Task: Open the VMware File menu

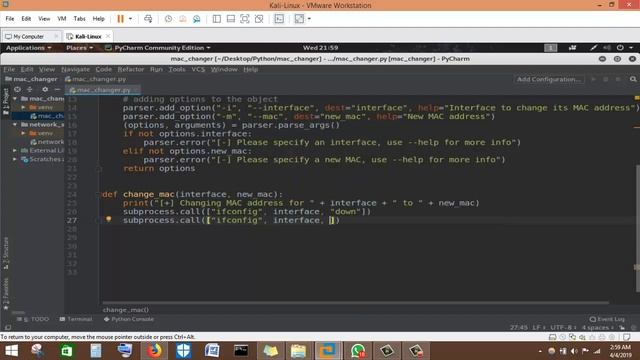Action: coord(10,19)
